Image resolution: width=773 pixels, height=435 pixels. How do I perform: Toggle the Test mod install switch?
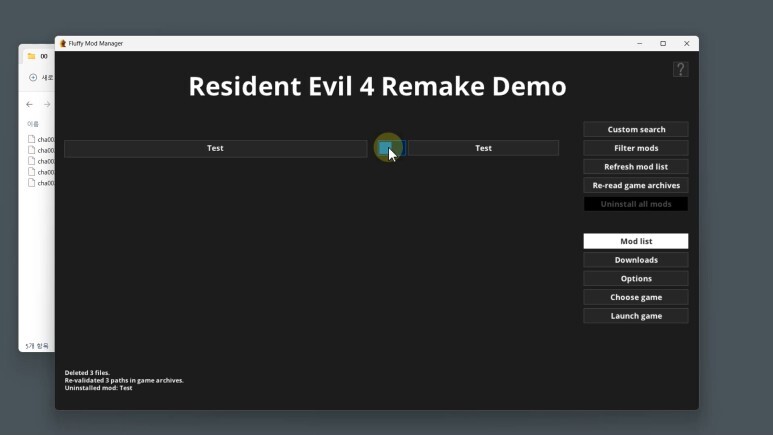click(391, 148)
